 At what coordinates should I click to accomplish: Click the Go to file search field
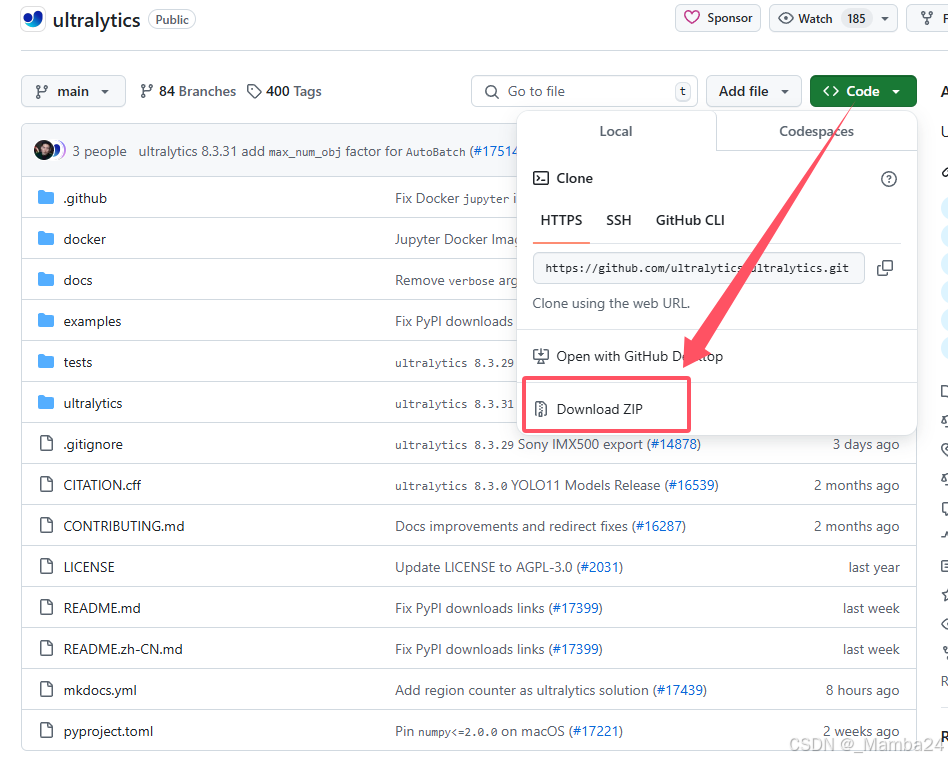(x=584, y=91)
